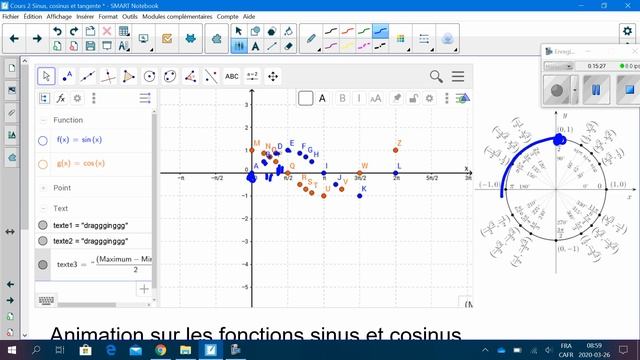The image size is (640, 360).
Task: Toggle visibility of g(x) = cos(x)
Action: pos(43,164)
